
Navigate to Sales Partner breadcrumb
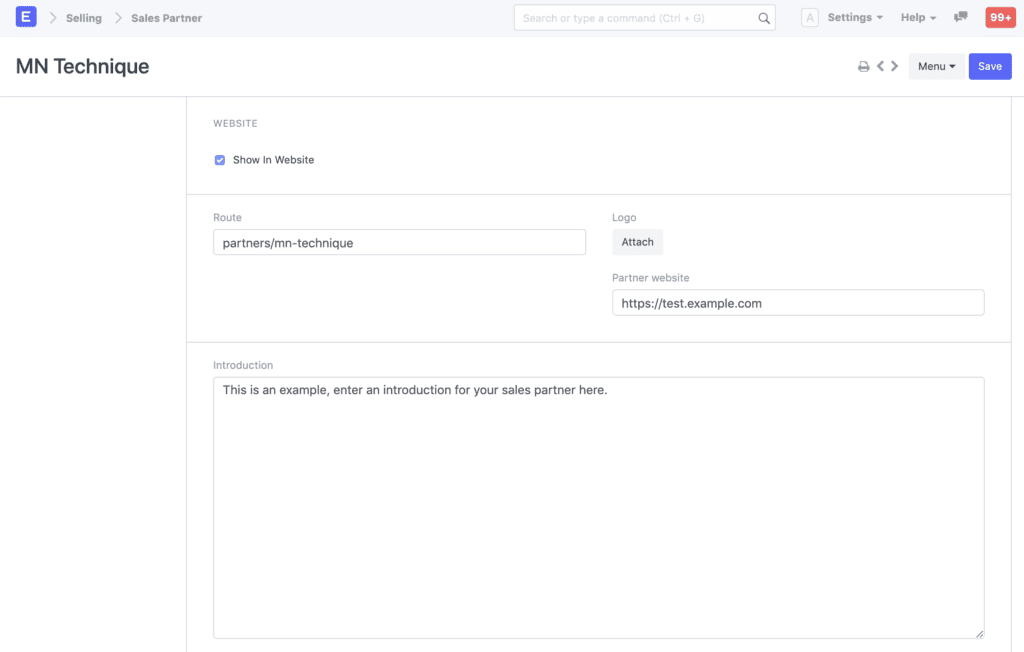click(x=167, y=18)
